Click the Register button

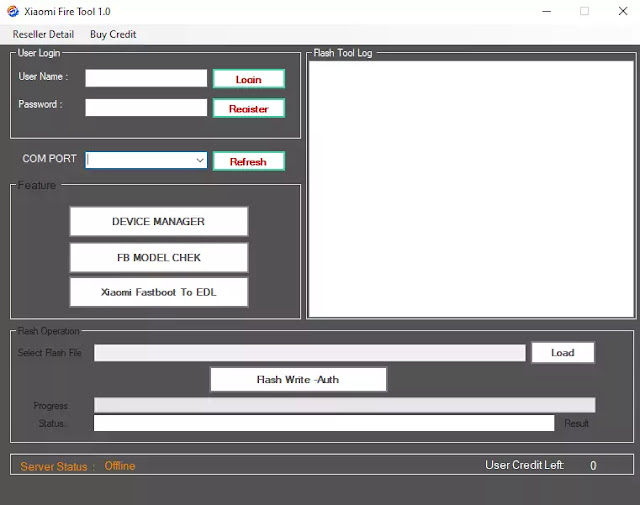tap(249, 108)
